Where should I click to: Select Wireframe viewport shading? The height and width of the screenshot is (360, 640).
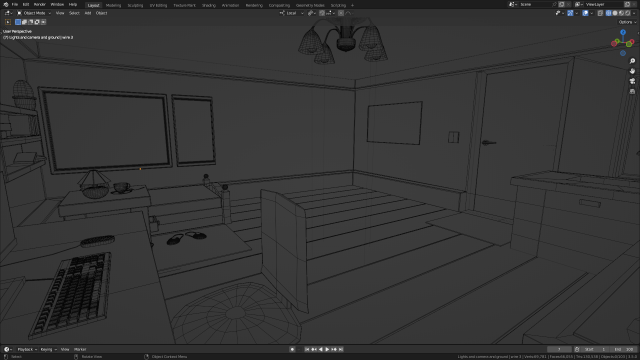[609, 13]
